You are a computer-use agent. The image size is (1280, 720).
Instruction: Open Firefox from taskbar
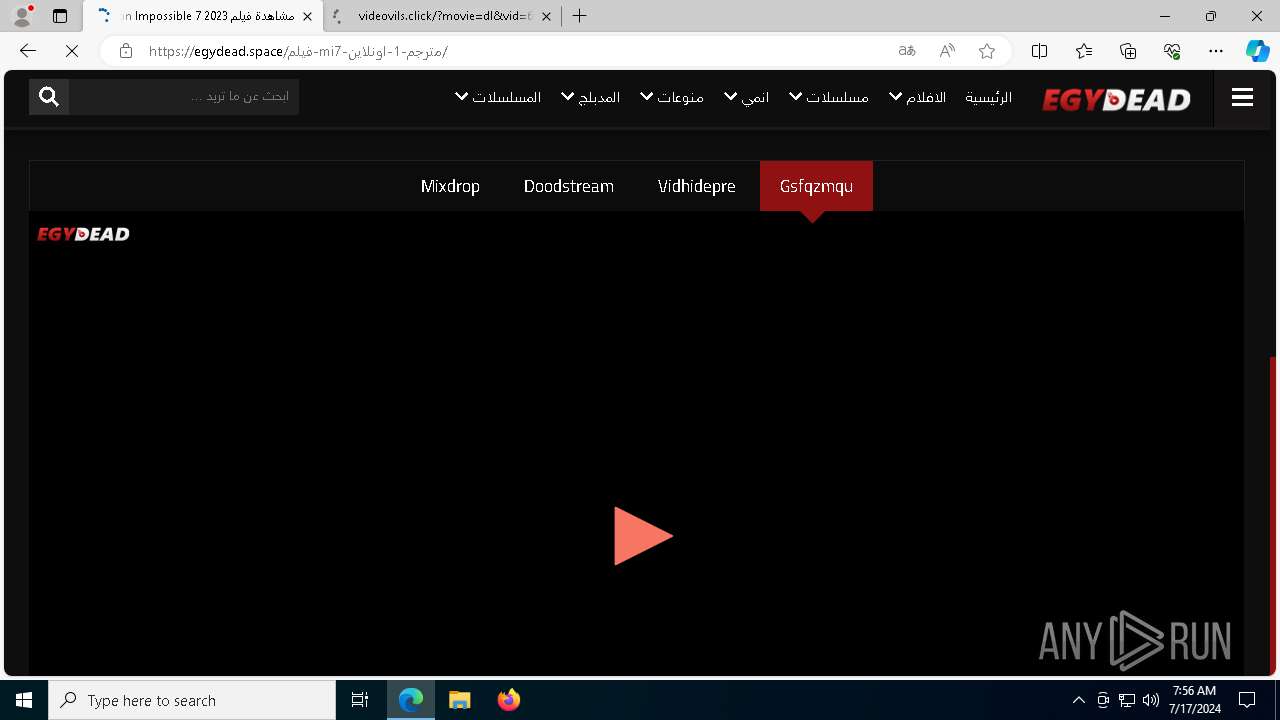point(509,700)
